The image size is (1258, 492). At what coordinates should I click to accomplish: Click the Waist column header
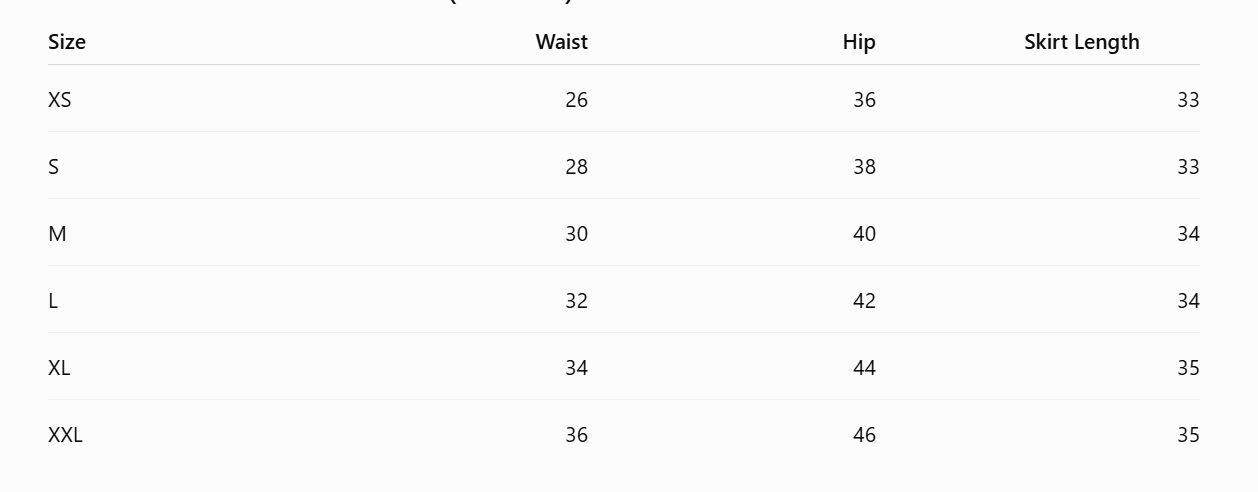pos(561,42)
